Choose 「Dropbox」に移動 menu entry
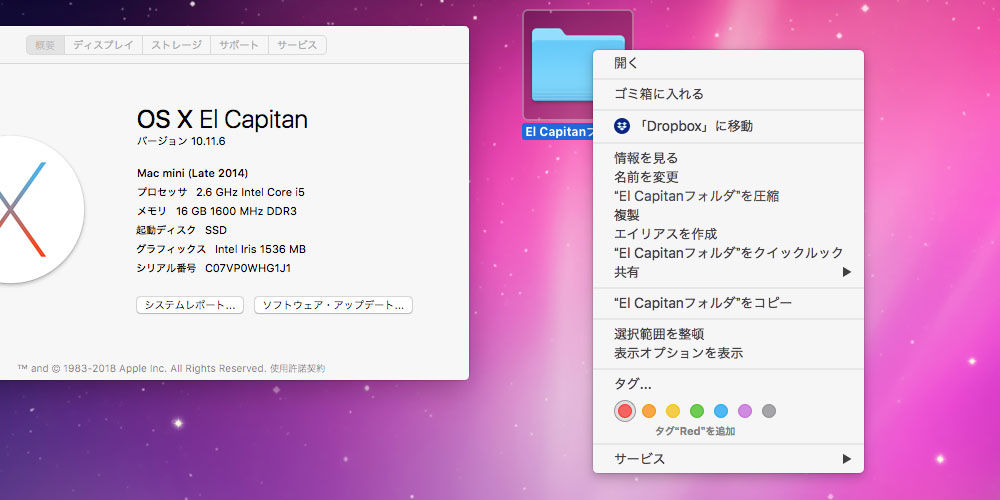Screen dimensions: 1000x500 [728, 126]
